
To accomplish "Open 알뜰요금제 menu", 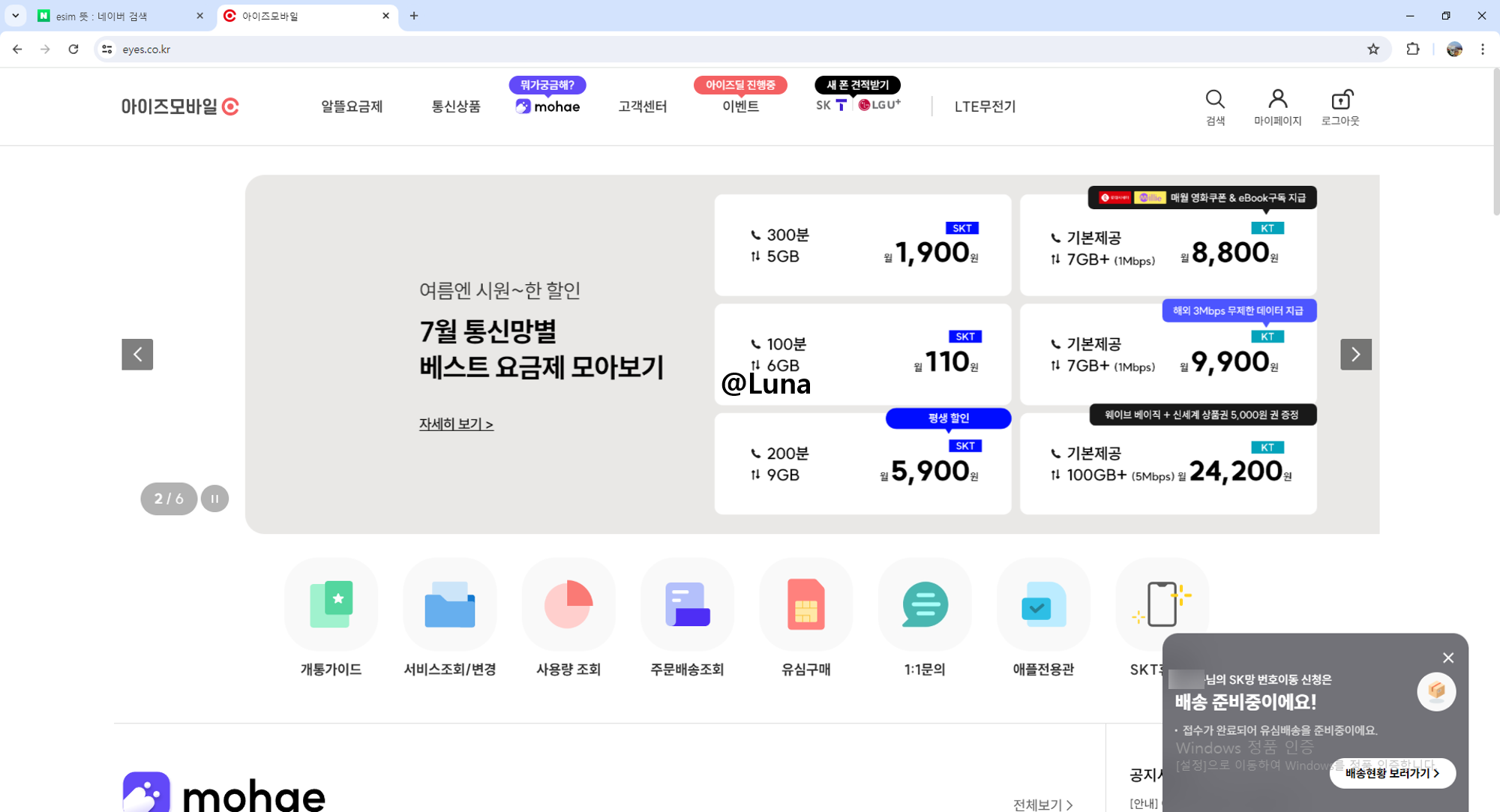I will 352,106.
